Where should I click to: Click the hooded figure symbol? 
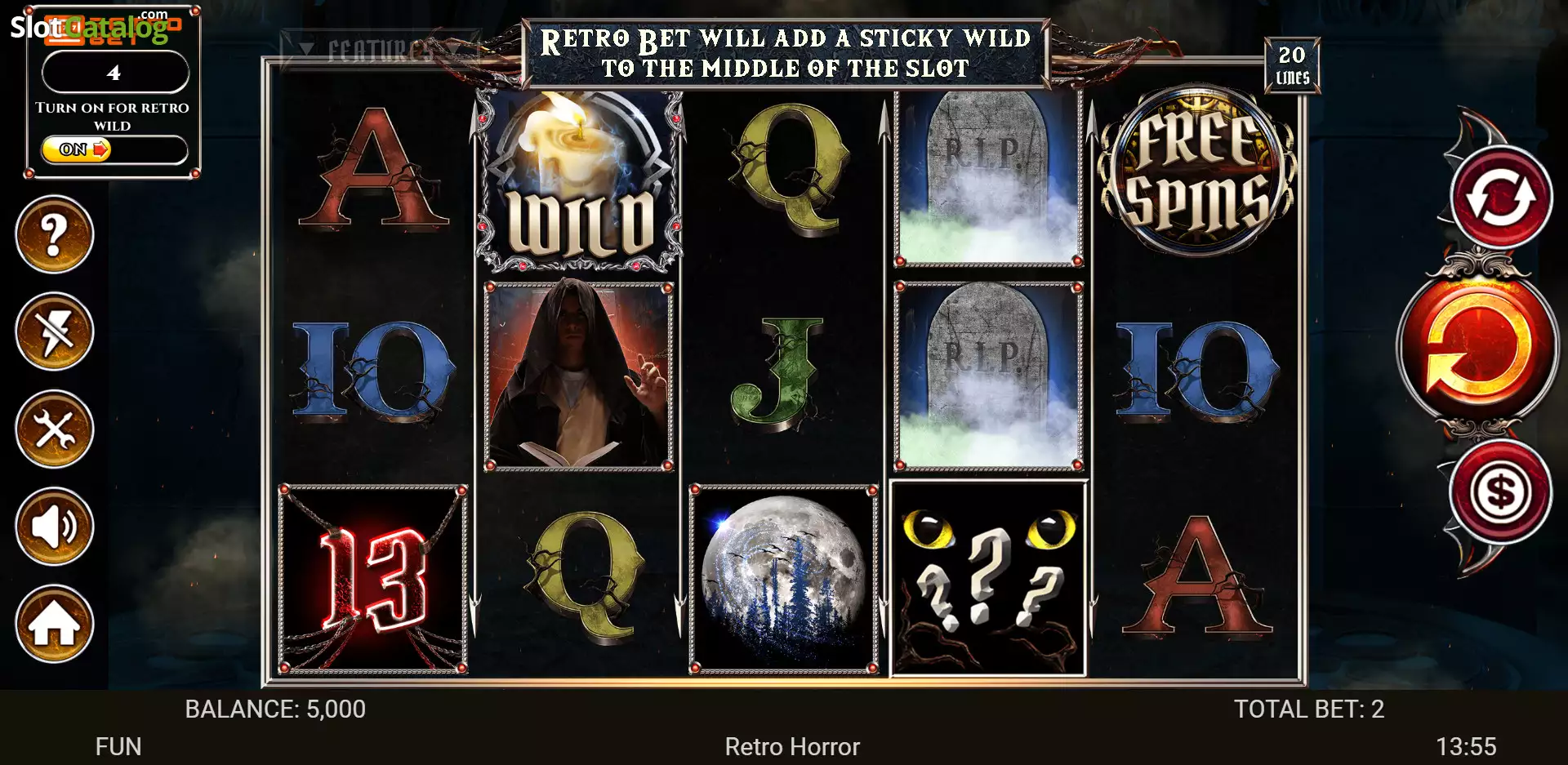[x=579, y=376]
